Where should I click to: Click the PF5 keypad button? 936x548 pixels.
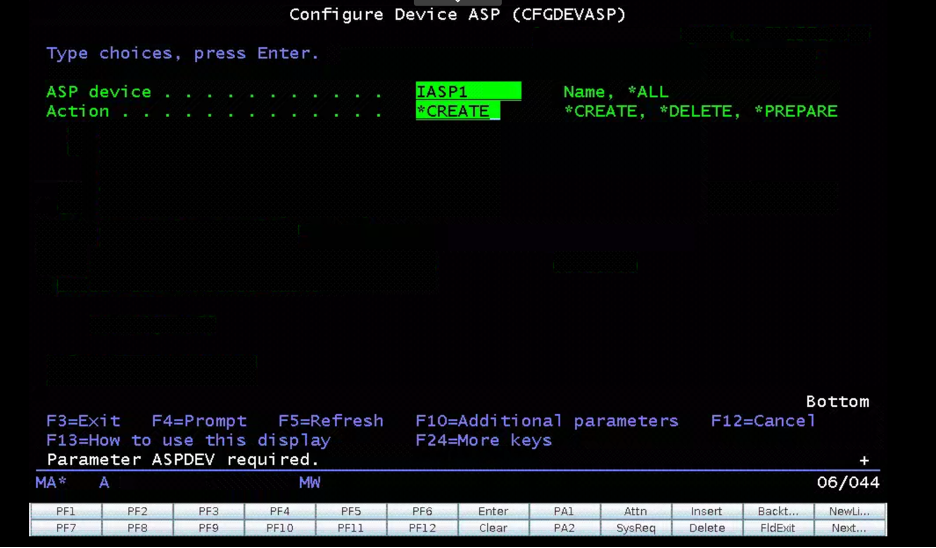(x=351, y=511)
